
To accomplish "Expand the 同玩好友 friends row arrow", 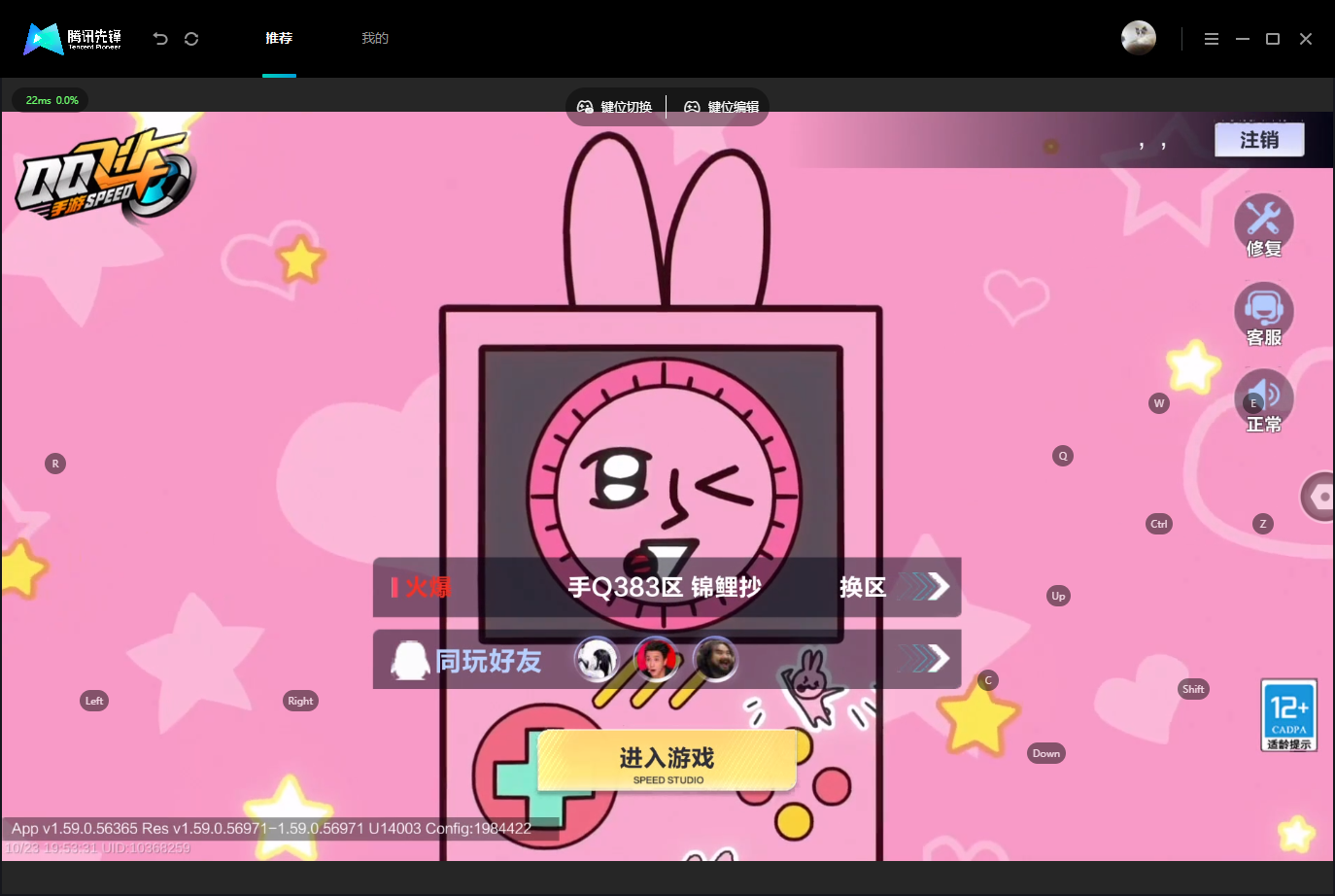I will pos(923,659).
